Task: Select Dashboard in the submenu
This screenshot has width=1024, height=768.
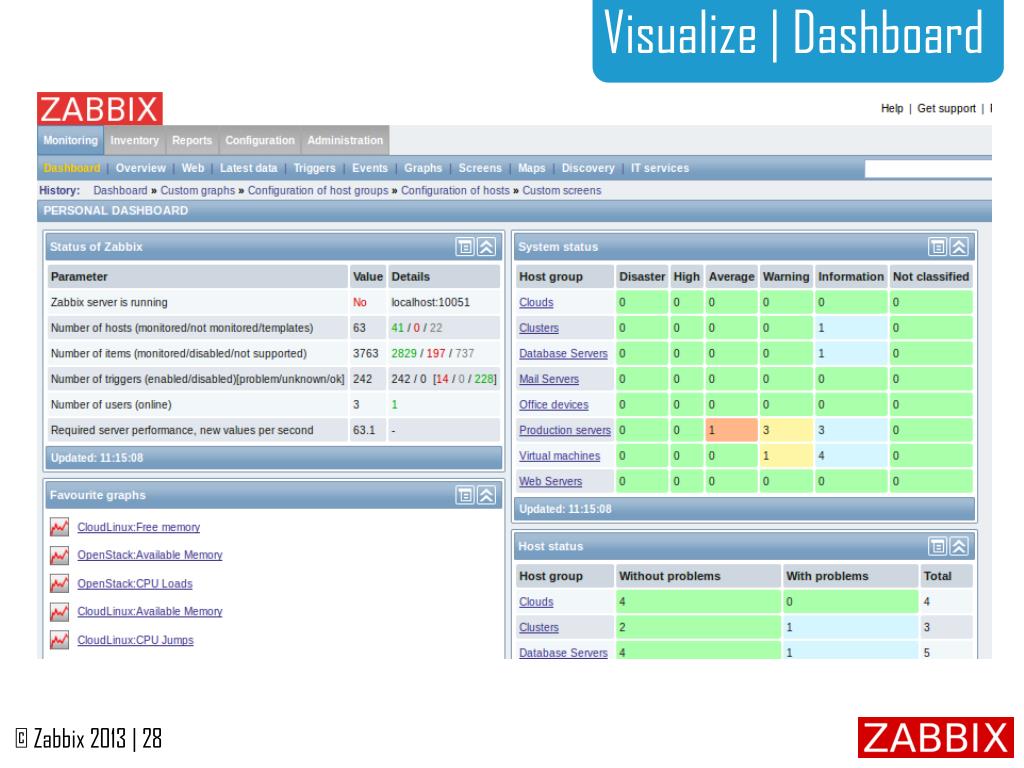Action: point(72,168)
